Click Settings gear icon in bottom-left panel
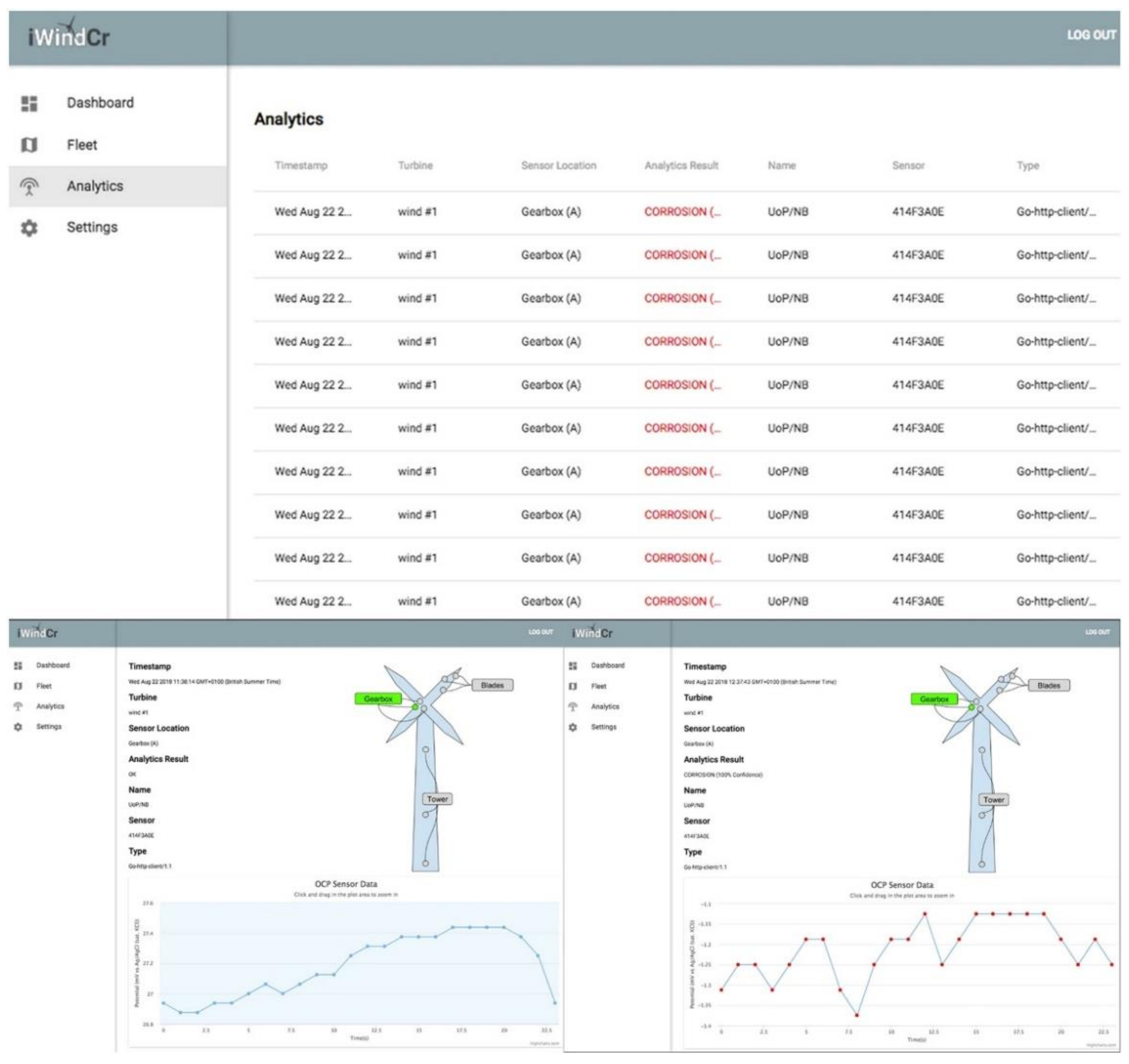The image size is (1129, 1064). pyautogui.click(x=18, y=727)
